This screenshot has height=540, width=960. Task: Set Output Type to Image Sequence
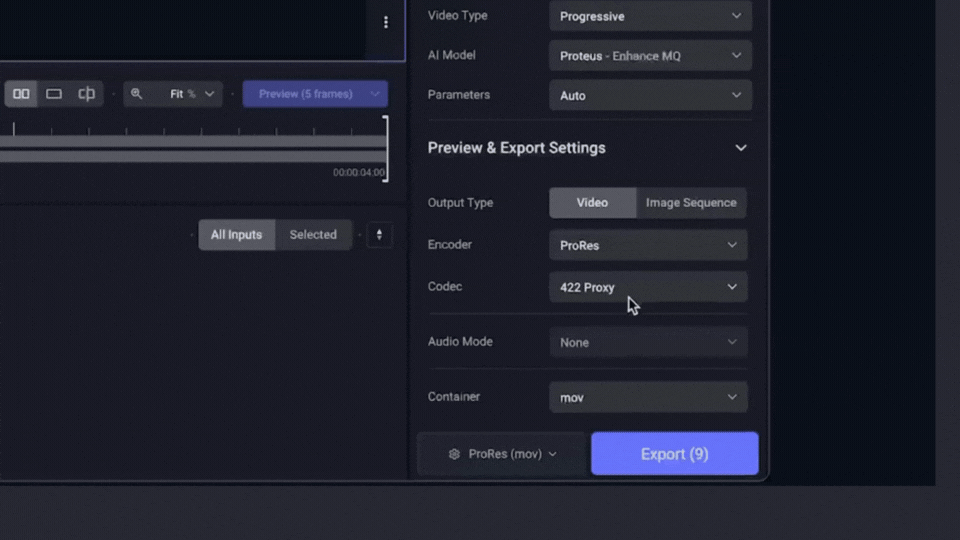point(691,203)
